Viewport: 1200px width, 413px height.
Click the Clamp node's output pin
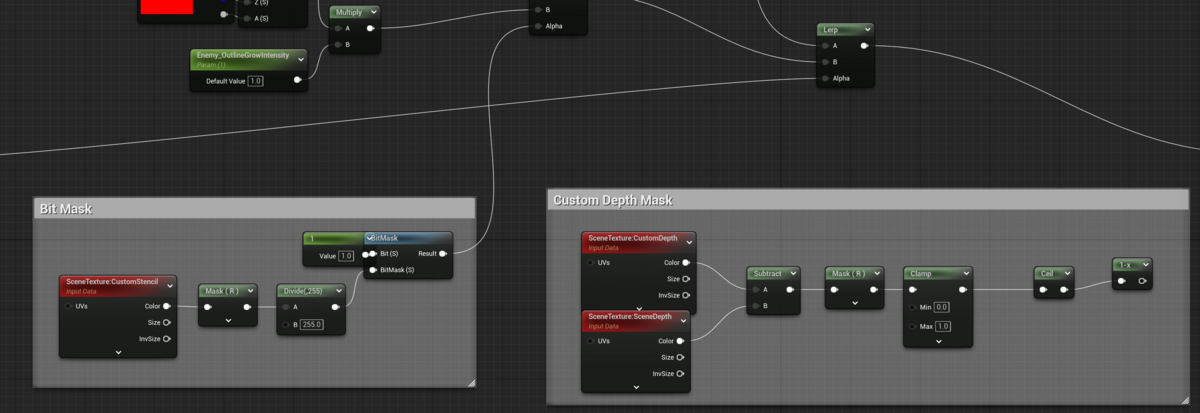pyautogui.click(x=963, y=290)
